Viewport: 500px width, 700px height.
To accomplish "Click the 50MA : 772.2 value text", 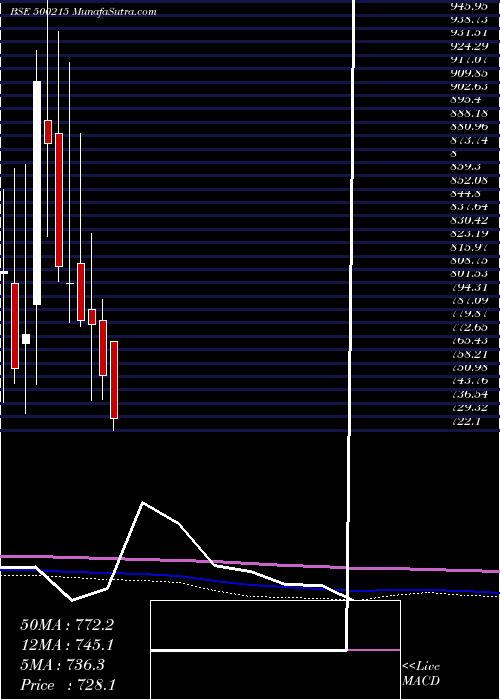I will pyautogui.click(x=67, y=625).
